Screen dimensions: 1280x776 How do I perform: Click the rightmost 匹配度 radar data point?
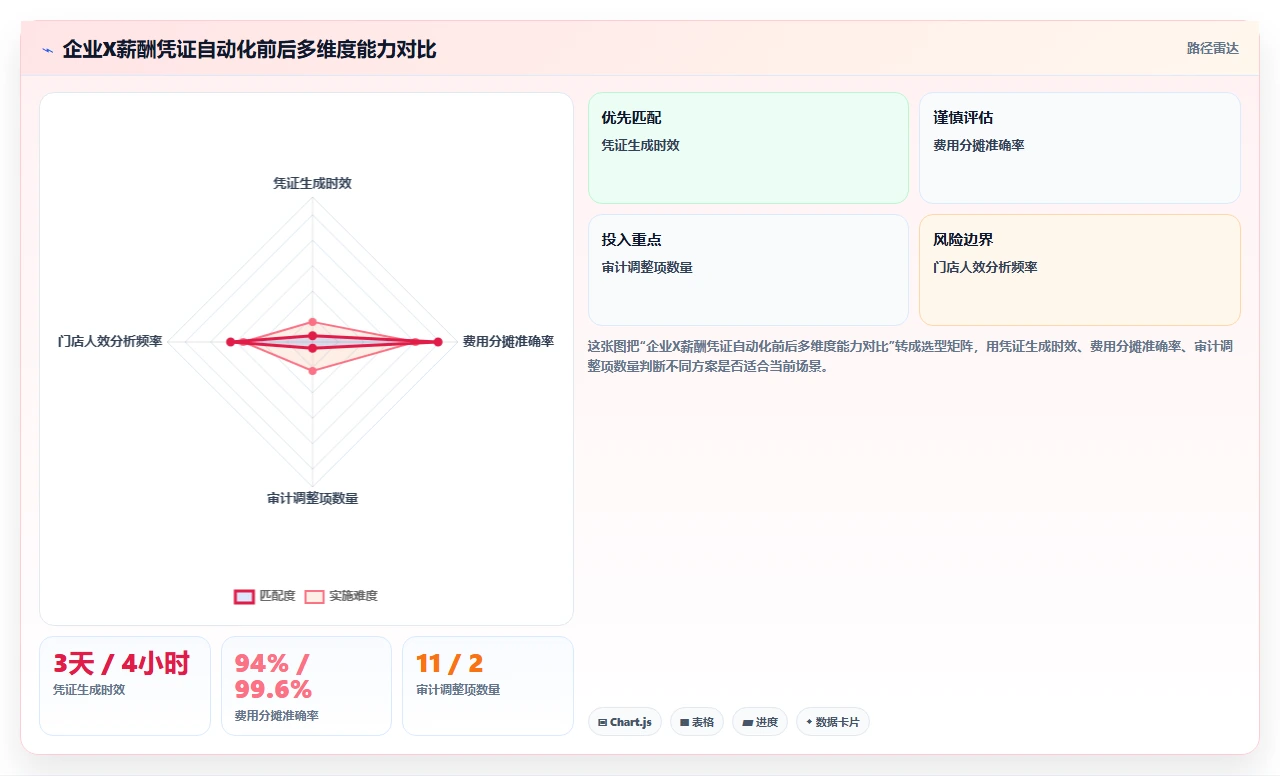point(437,342)
